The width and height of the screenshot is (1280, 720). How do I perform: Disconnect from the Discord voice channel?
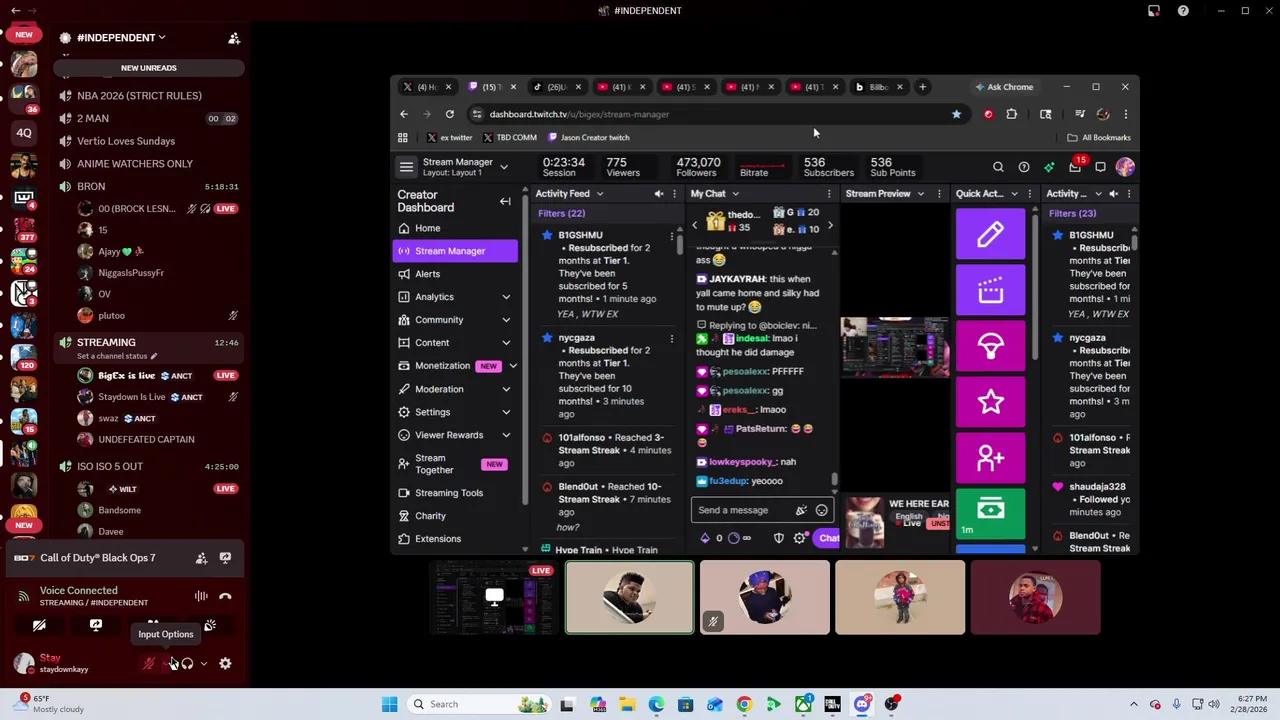click(x=225, y=596)
